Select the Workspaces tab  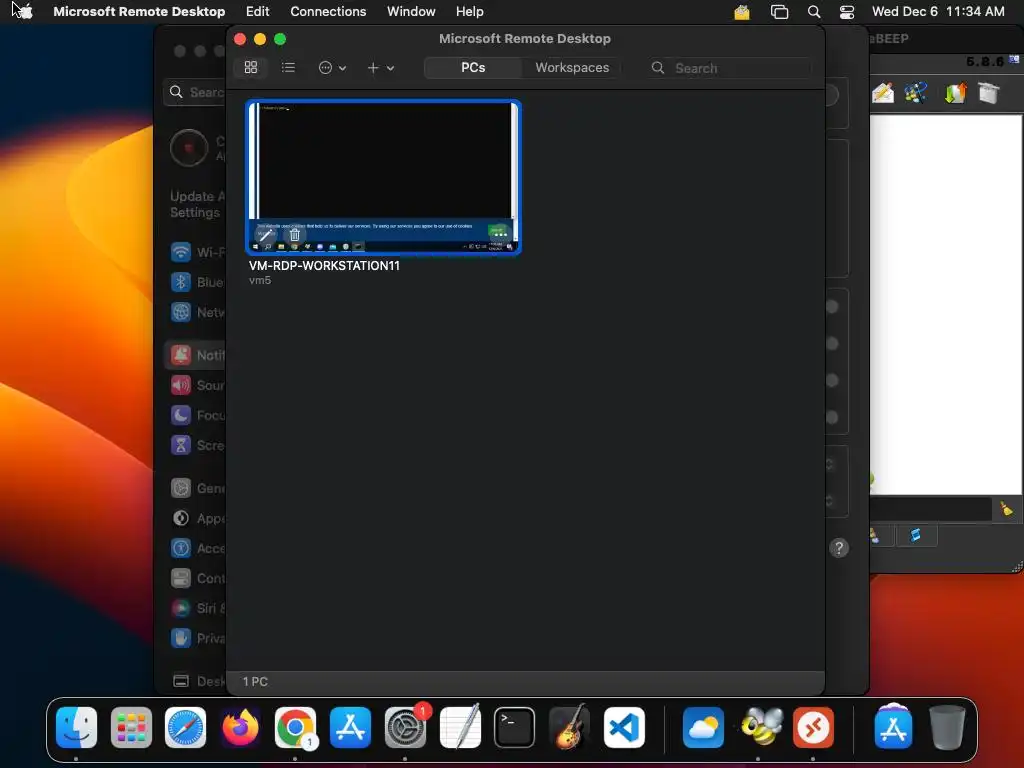click(x=572, y=67)
